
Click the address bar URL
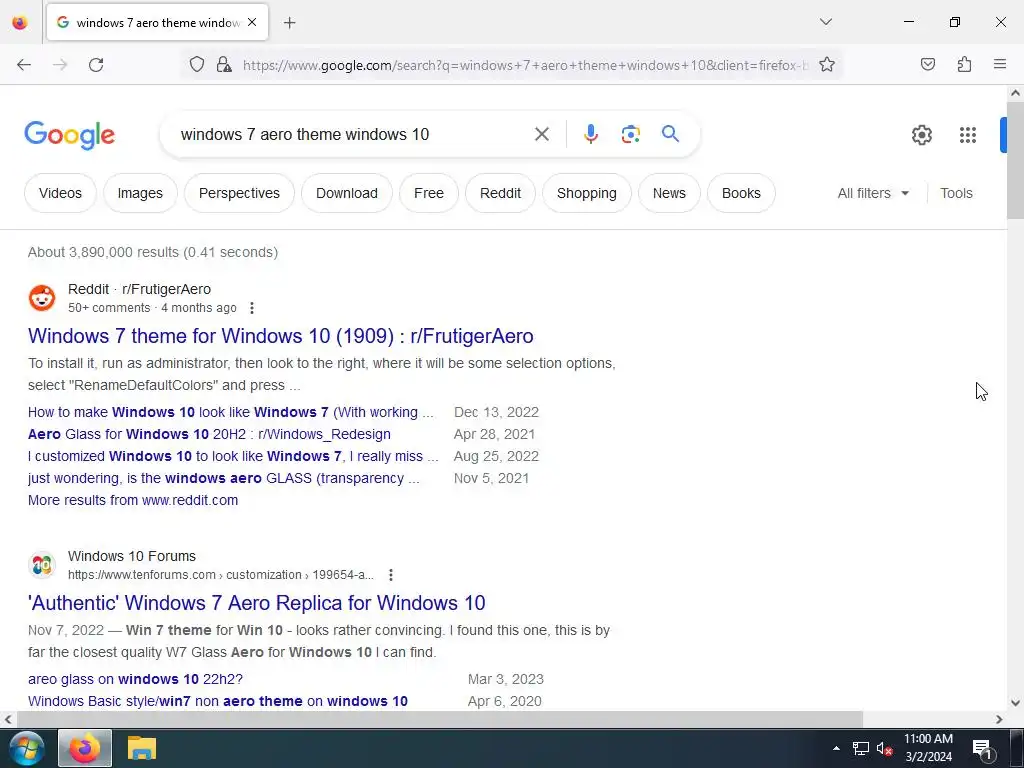tap(525, 65)
